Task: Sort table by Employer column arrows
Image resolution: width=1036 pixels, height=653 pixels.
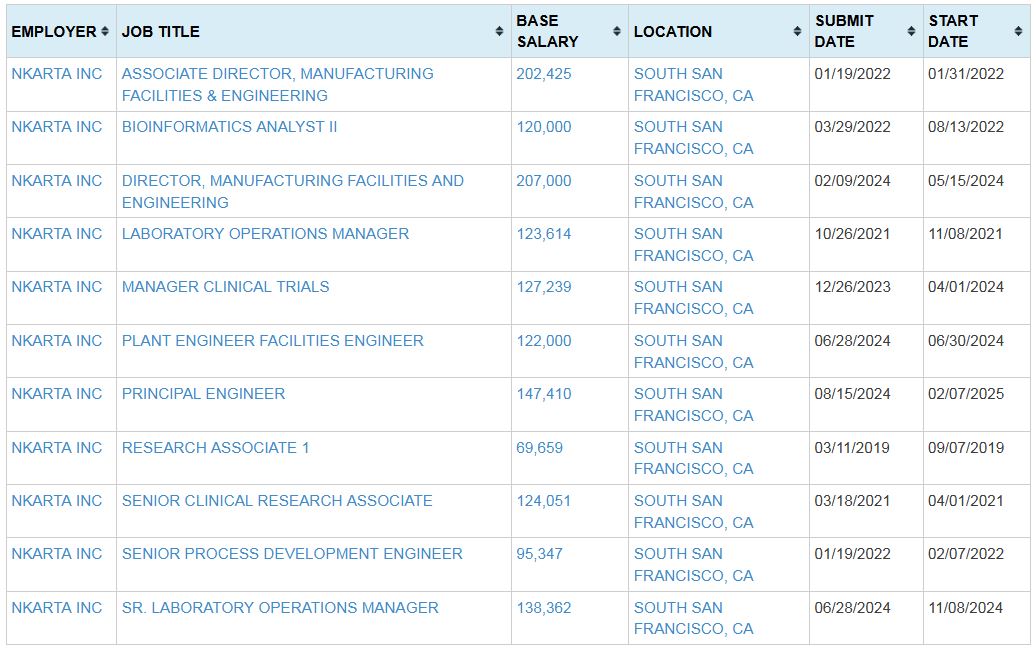Action: (x=104, y=31)
